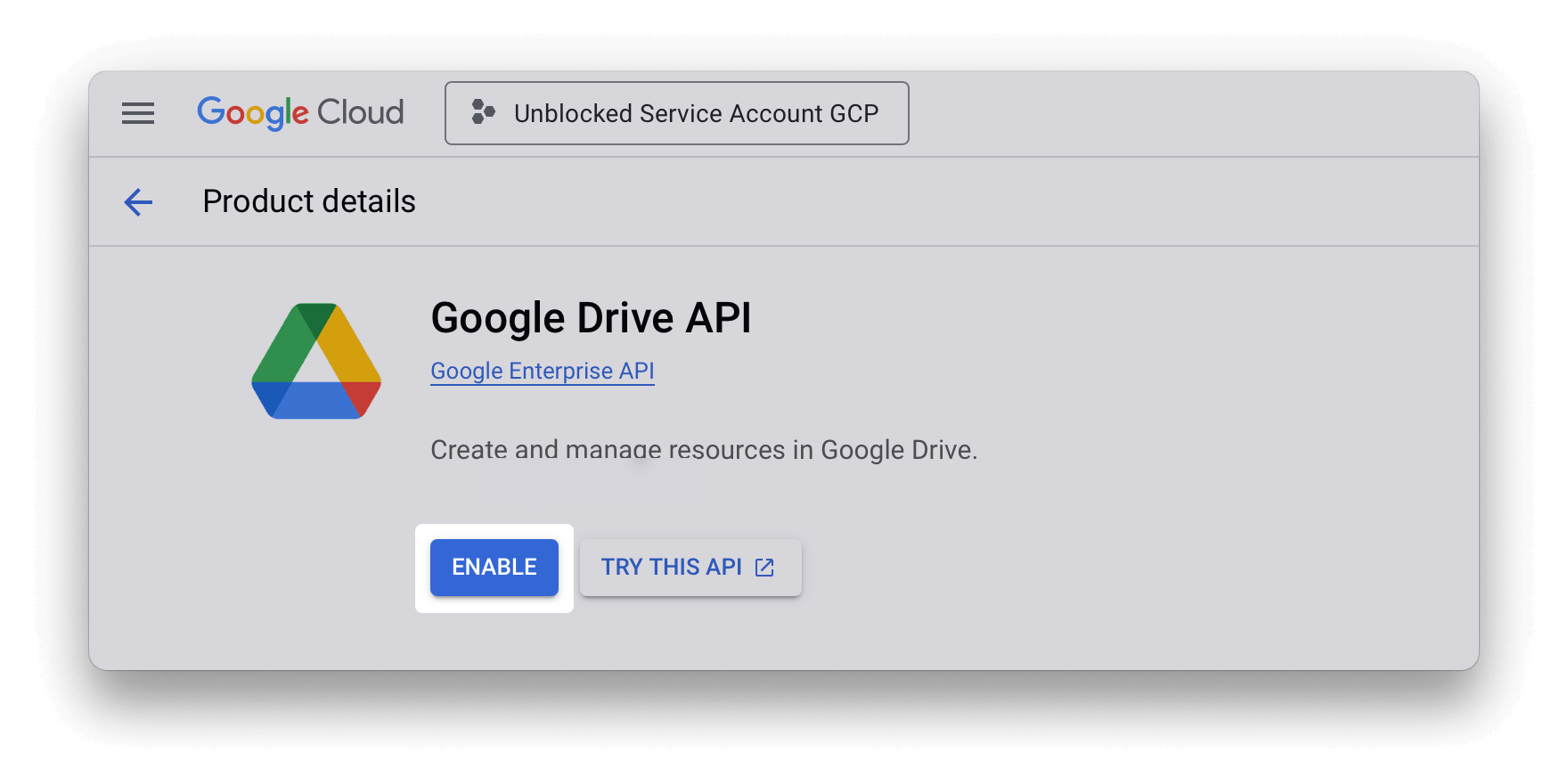Enable the Google Drive API
Viewport: 1568px width, 777px height.
494,568
